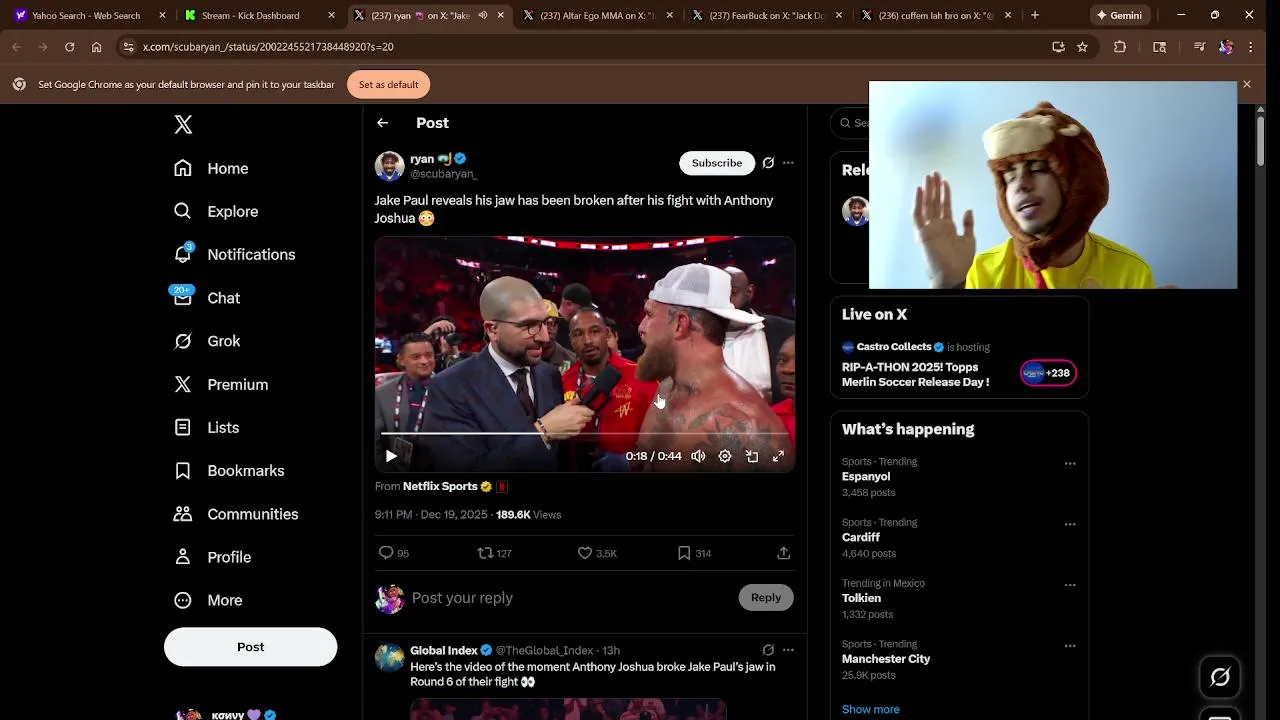Open Premium page

point(221,384)
